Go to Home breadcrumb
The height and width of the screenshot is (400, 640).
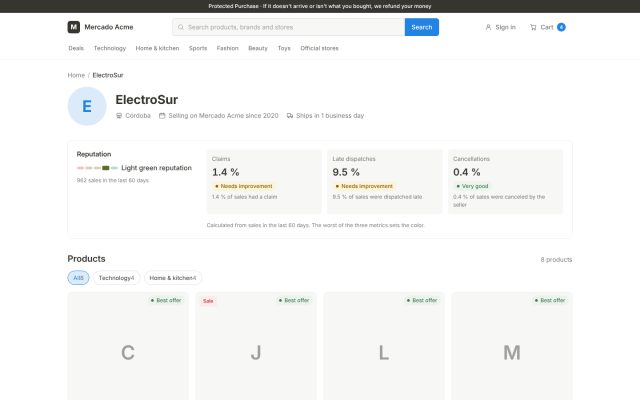pyautogui.click(x=76, y=75)
